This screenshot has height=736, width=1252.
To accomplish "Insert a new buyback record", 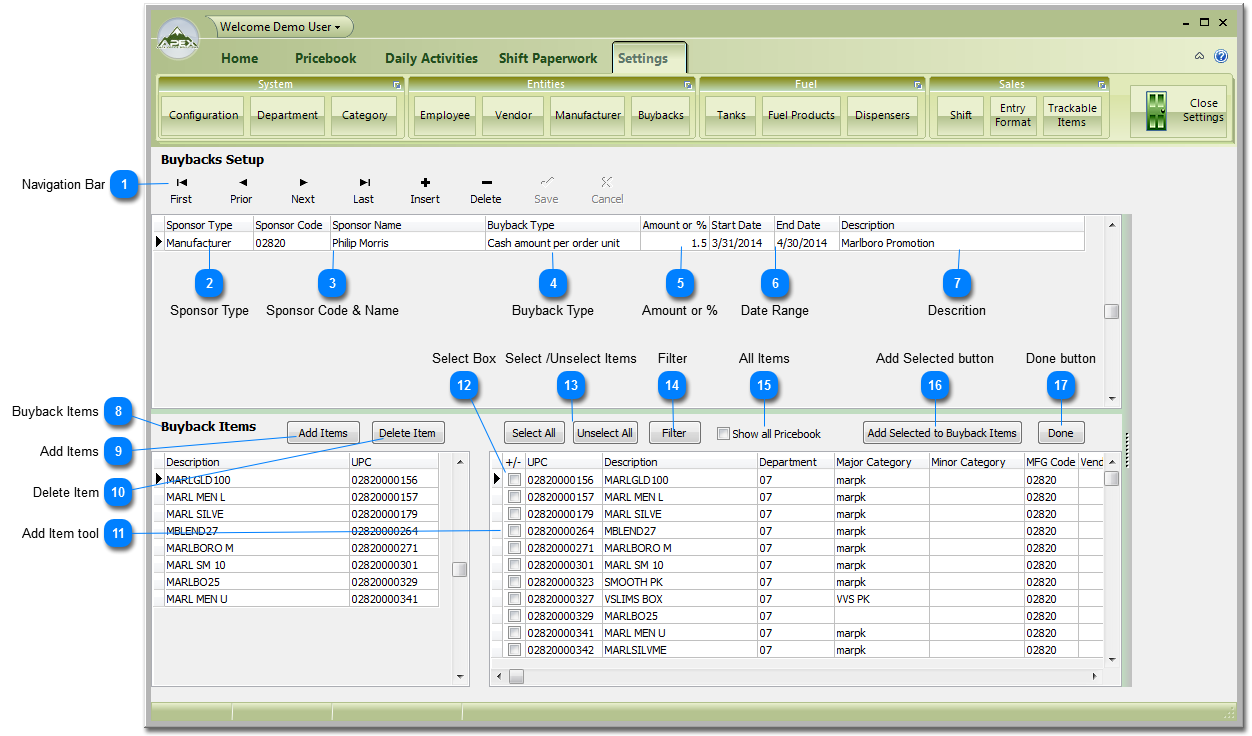I will coord(425,190).
